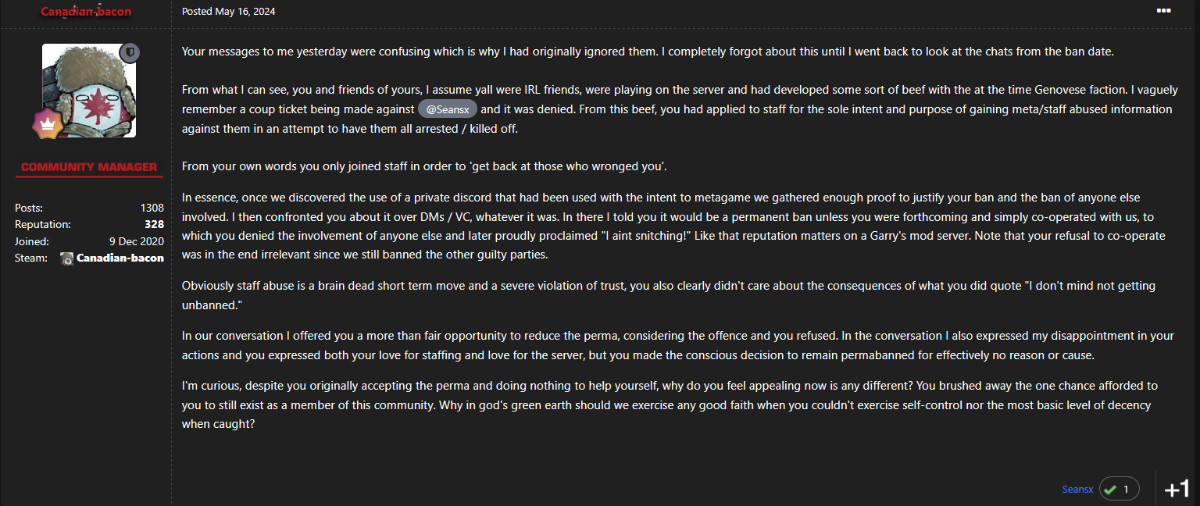Viewport: 1200px width, 506px height.
Task: Click the moderator shield badge on avatar
Action: pyautogui.click(x=129, y=52)
